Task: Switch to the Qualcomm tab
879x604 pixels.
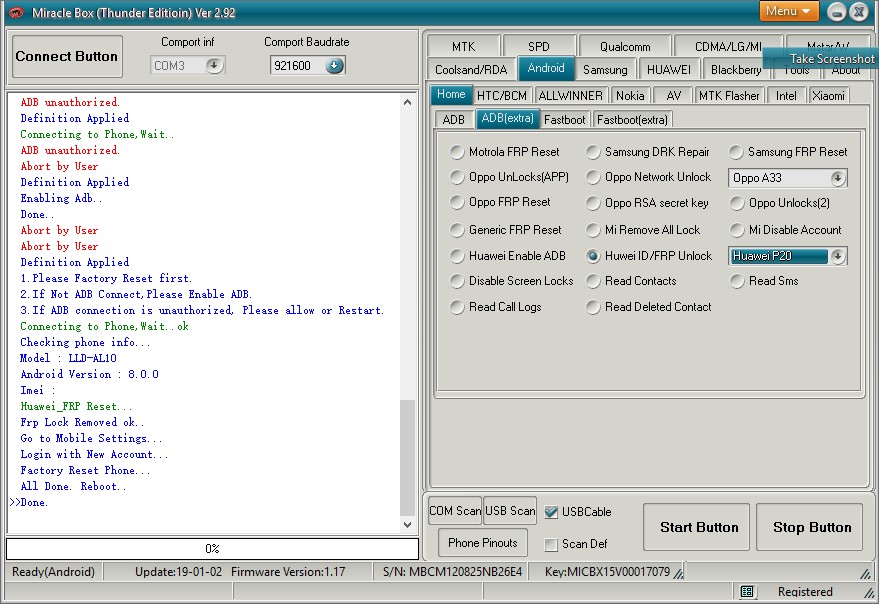Action: point(625,47)
